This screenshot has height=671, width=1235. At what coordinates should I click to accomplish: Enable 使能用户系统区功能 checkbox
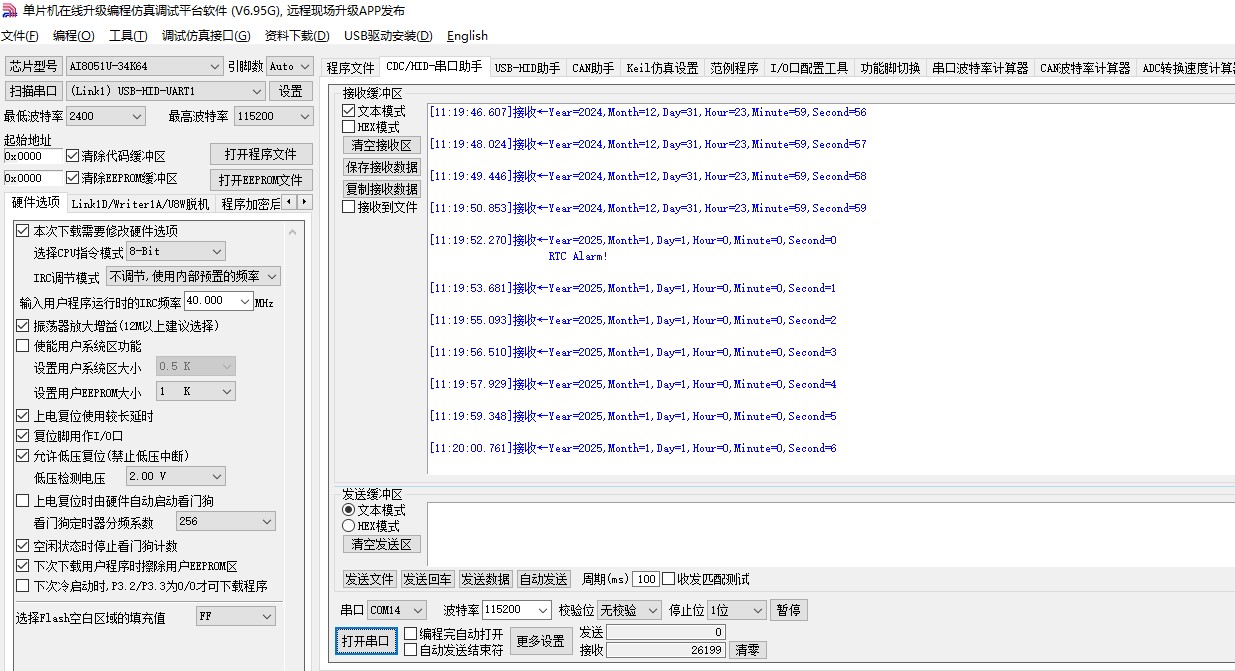(23, 346)
